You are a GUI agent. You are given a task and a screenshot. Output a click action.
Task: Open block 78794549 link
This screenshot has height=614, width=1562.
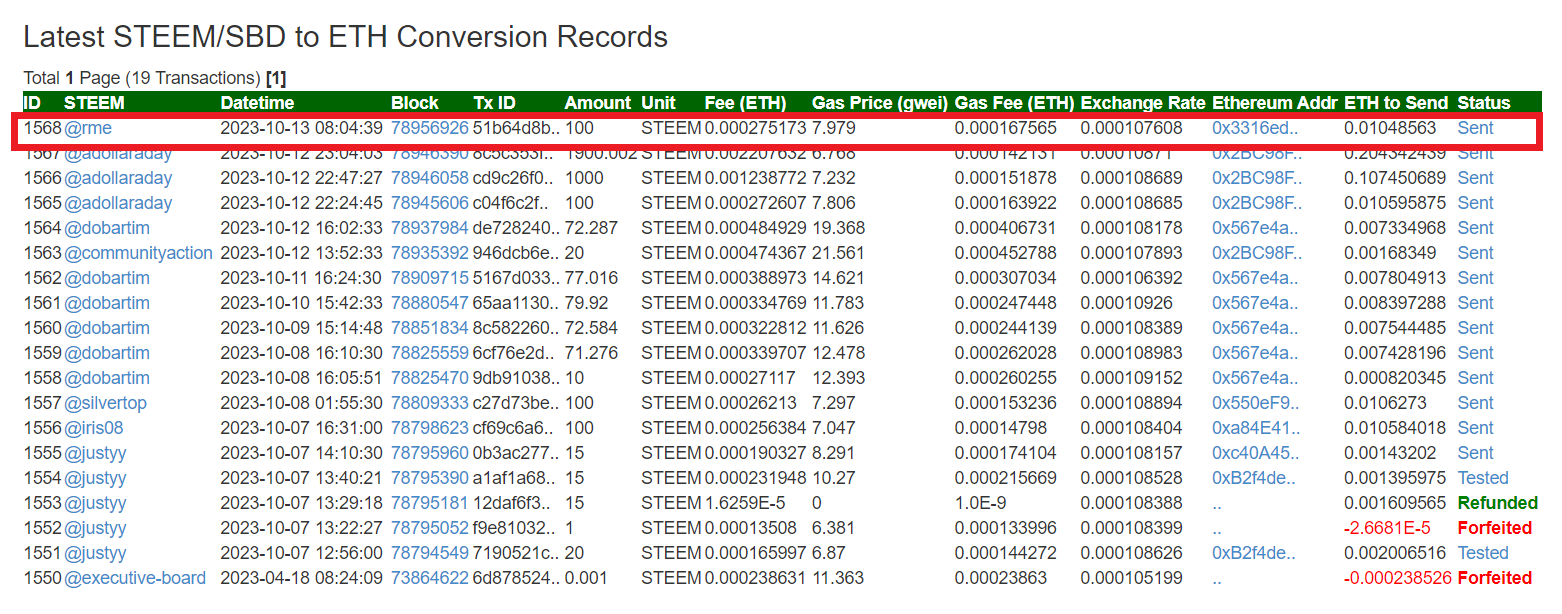point(430,553)
